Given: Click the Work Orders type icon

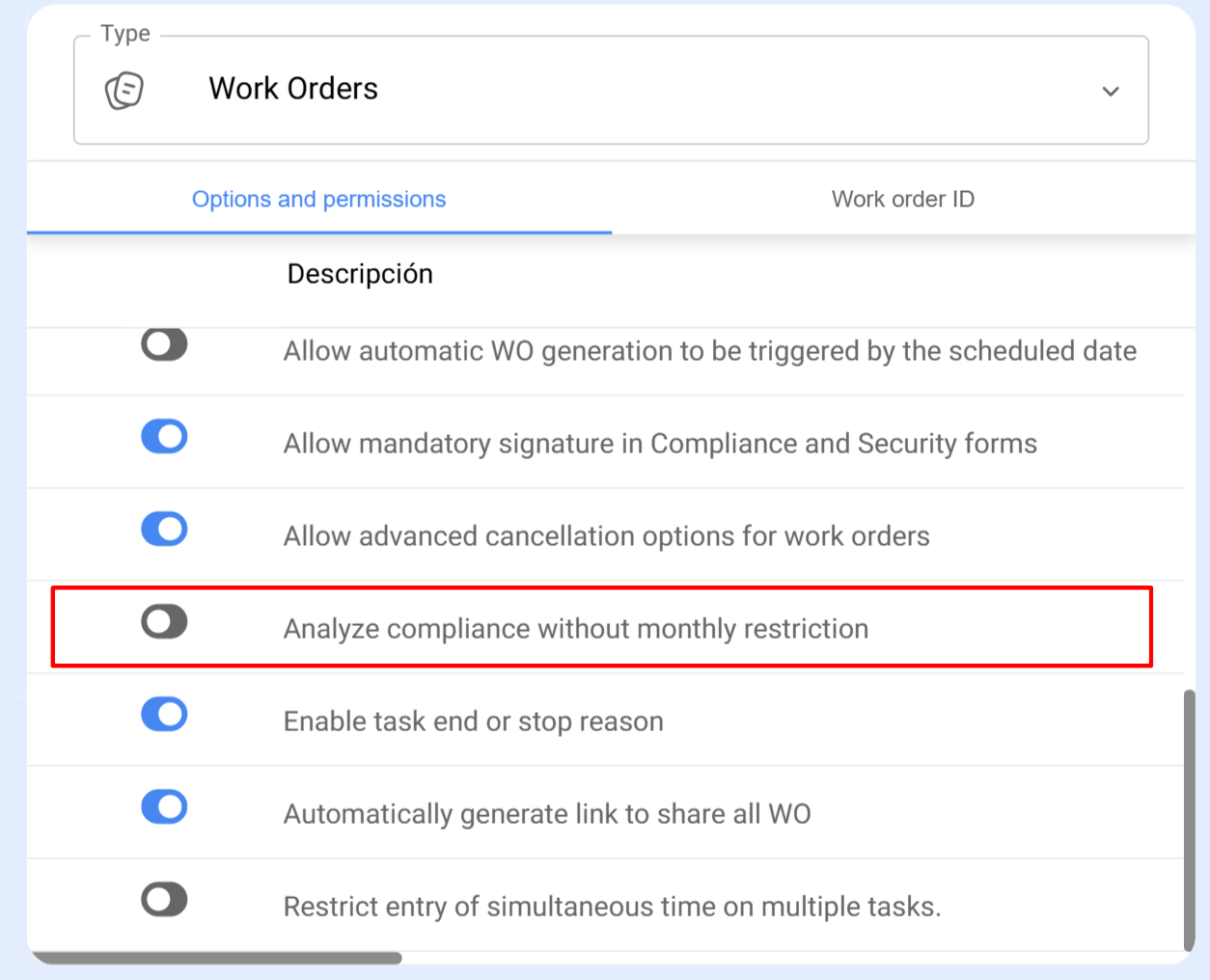Looking at the screenshot, I should coord(124,91).
